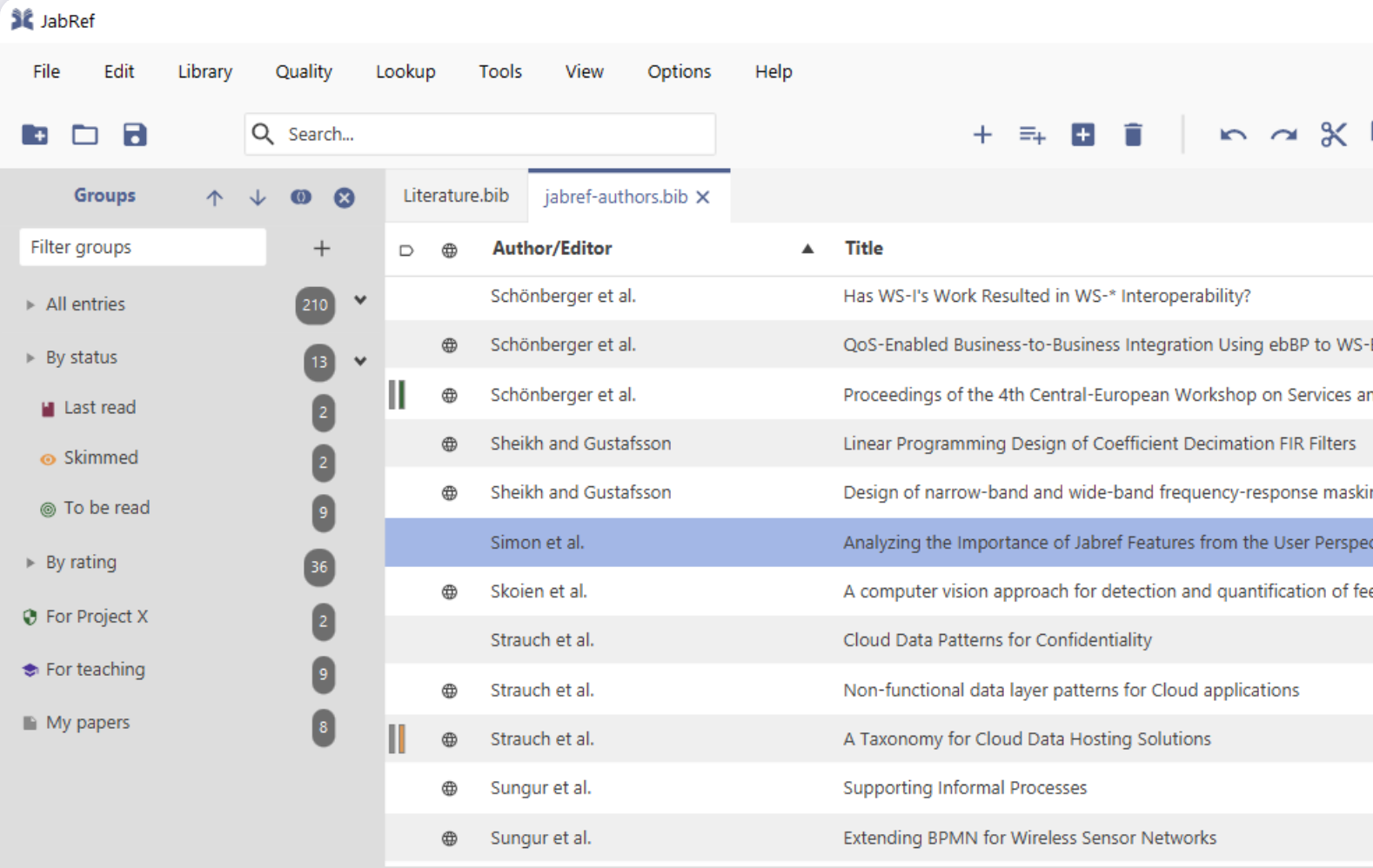Select Has WS-I's Work Resulted entry
This screenshot has height=868, width=1373.
point(879,297)
